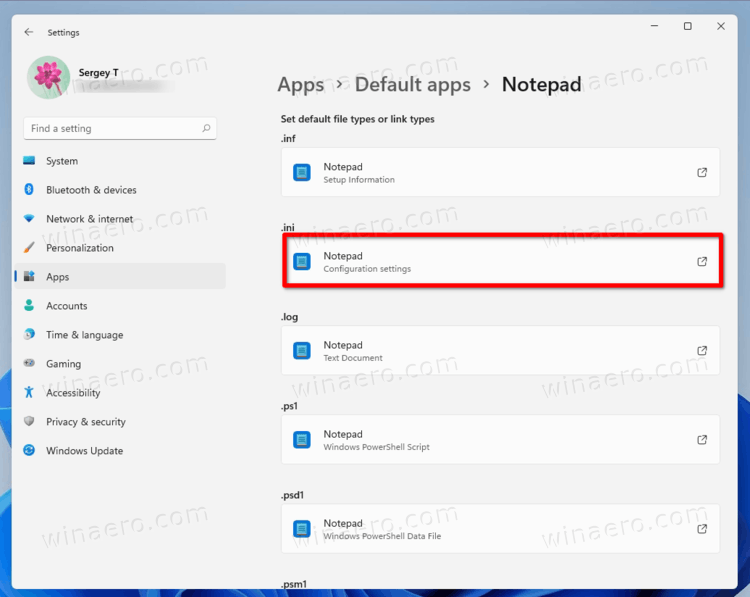Go to Network & internet settings
This screenshot has width=750, height=597.
click(x=89, y=219)
